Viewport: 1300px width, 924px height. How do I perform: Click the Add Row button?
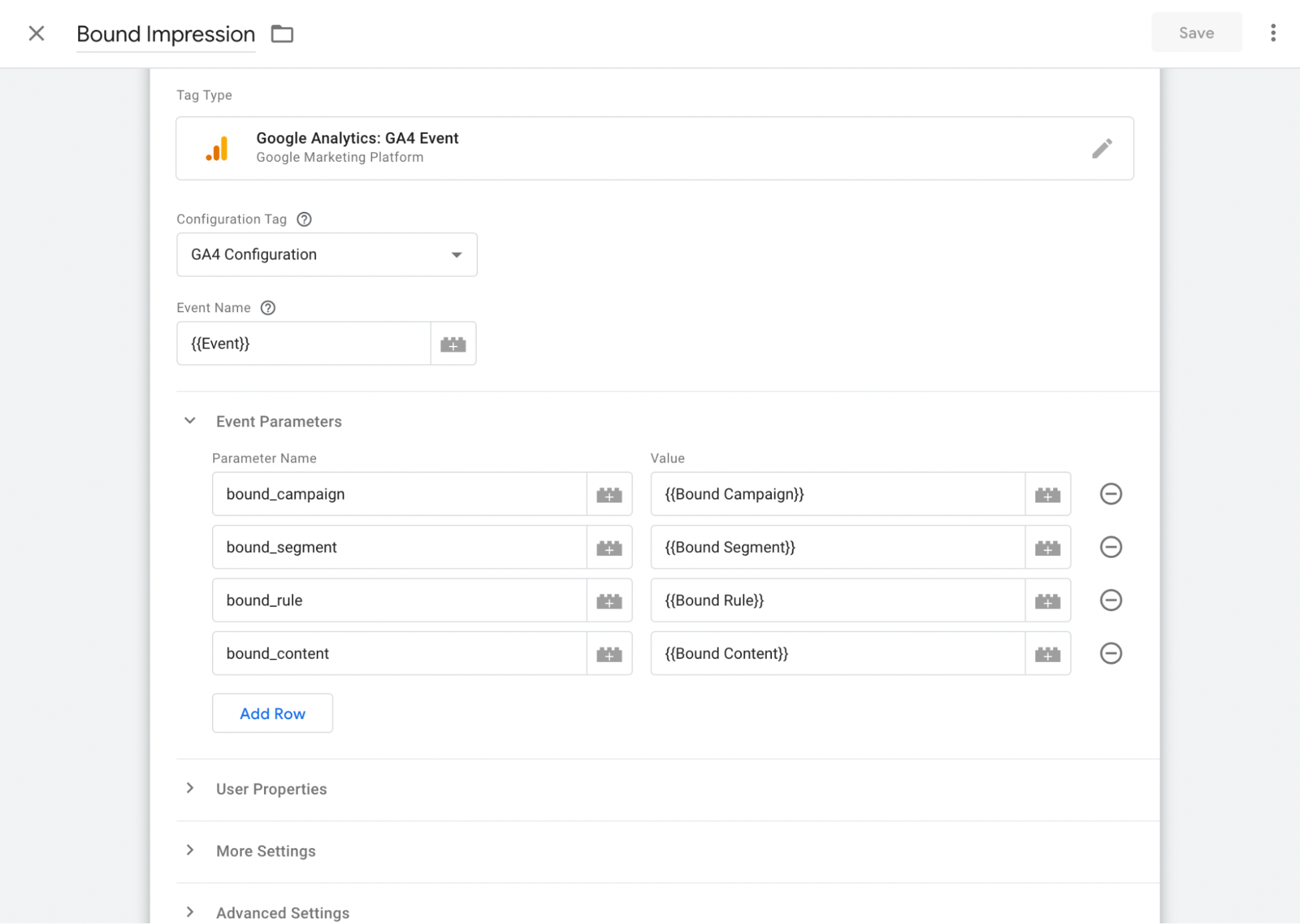(x=272, y=714)
